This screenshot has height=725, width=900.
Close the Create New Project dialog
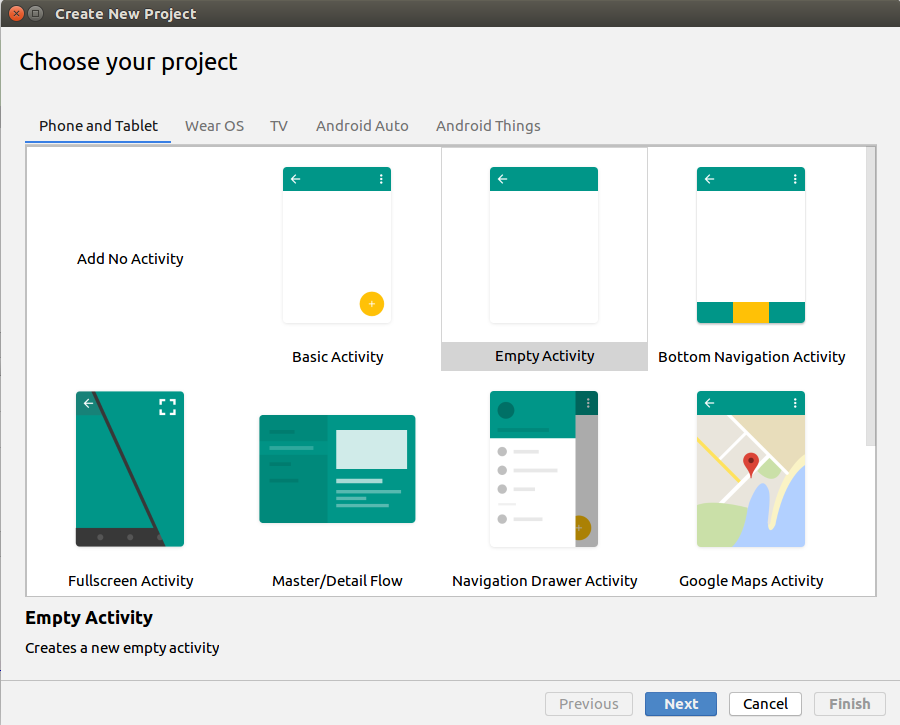pyautogui.click(x=17, y=13)
